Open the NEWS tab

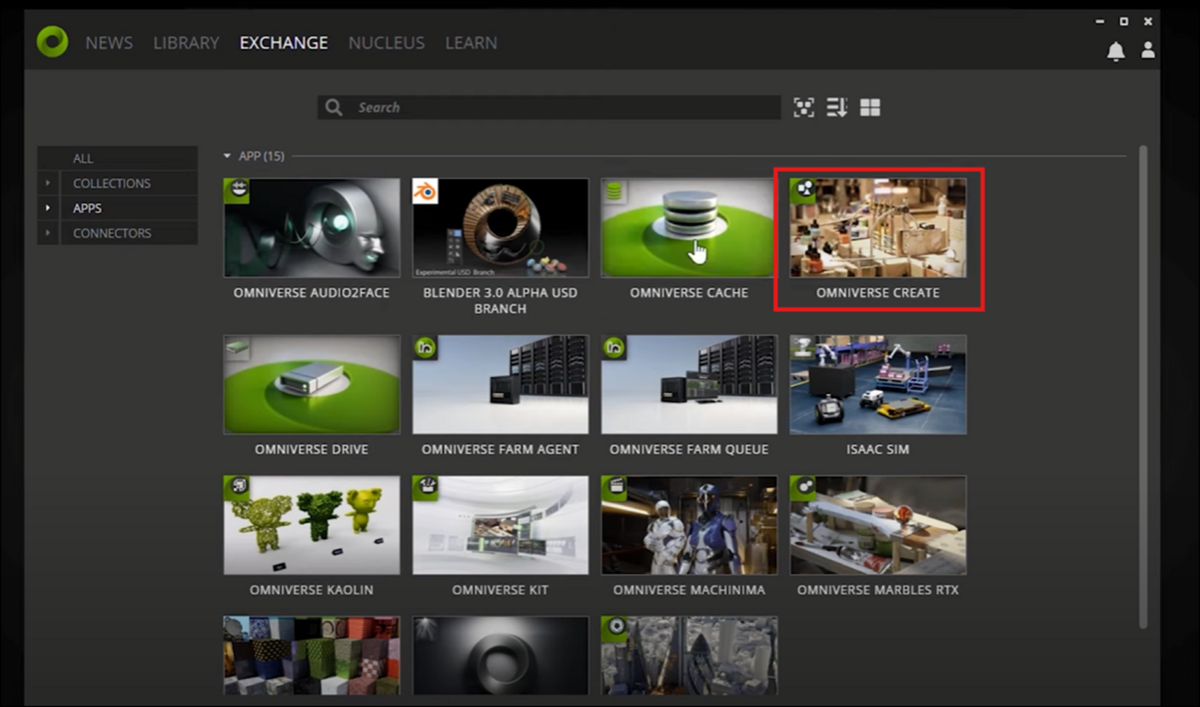click(x=110, y=43)
